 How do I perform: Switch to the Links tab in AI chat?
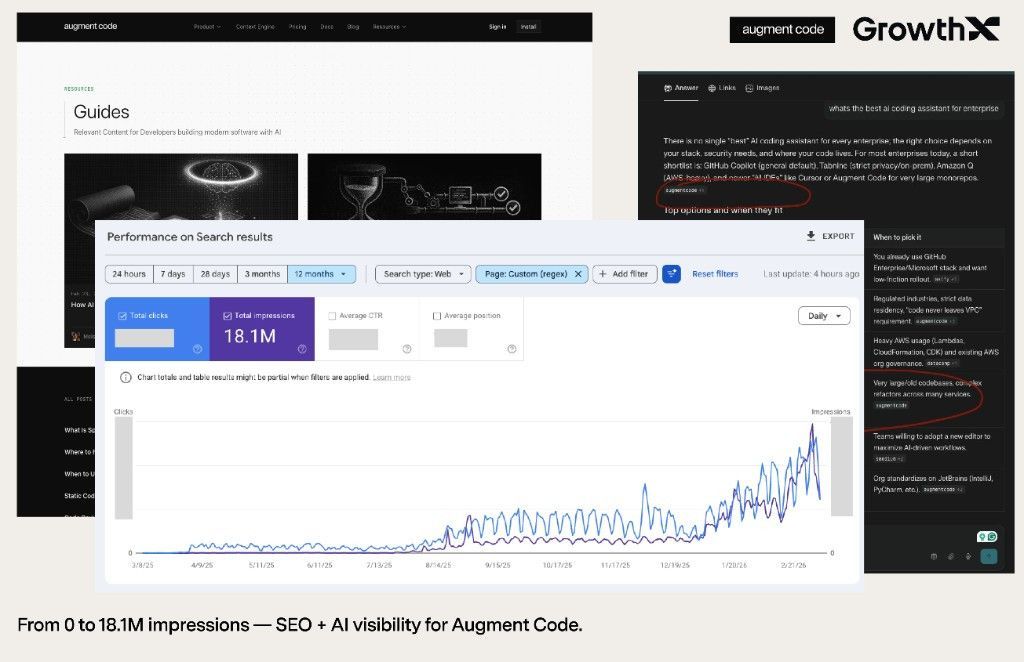(722, 88)
